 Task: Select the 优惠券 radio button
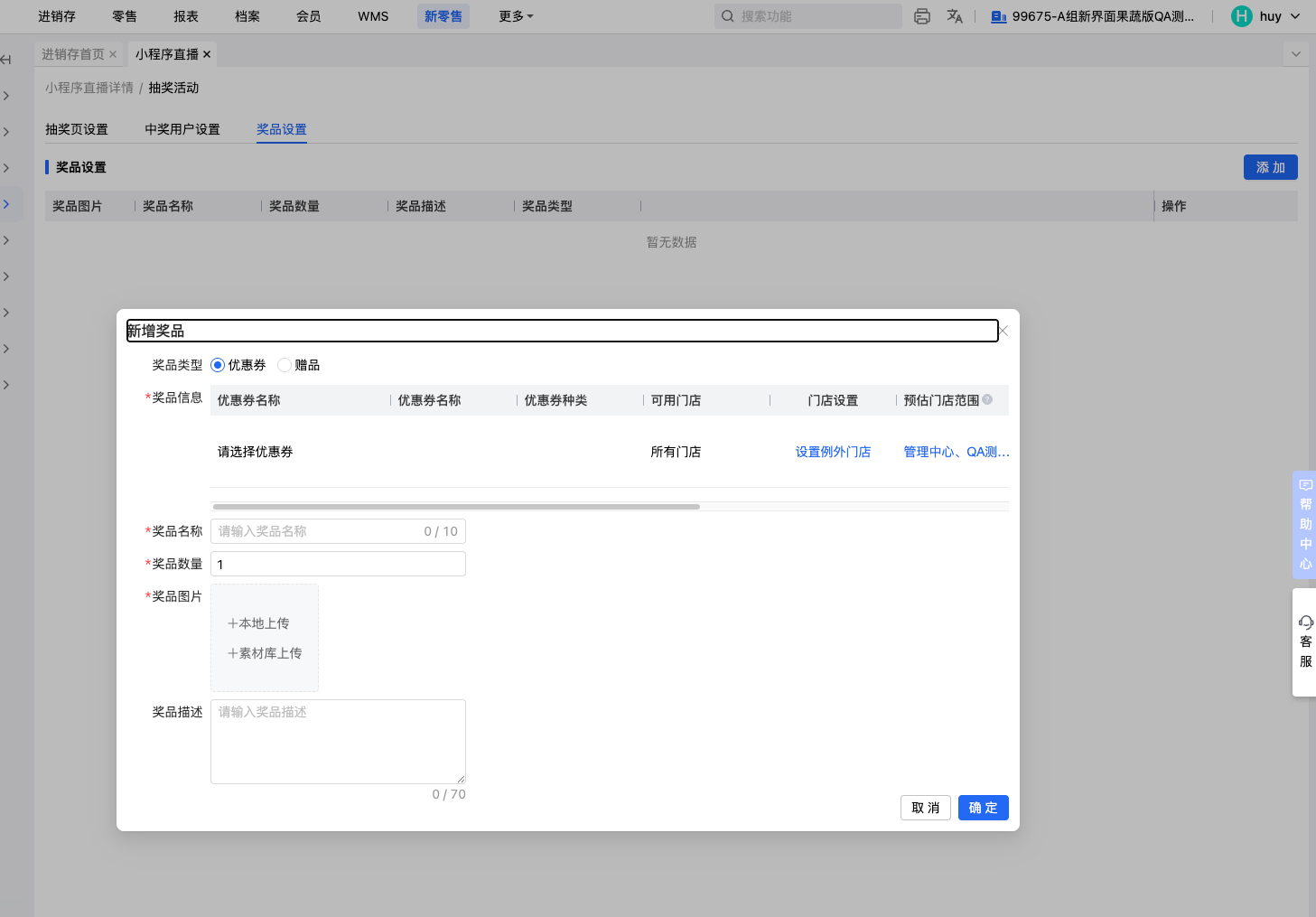point(218,365)
